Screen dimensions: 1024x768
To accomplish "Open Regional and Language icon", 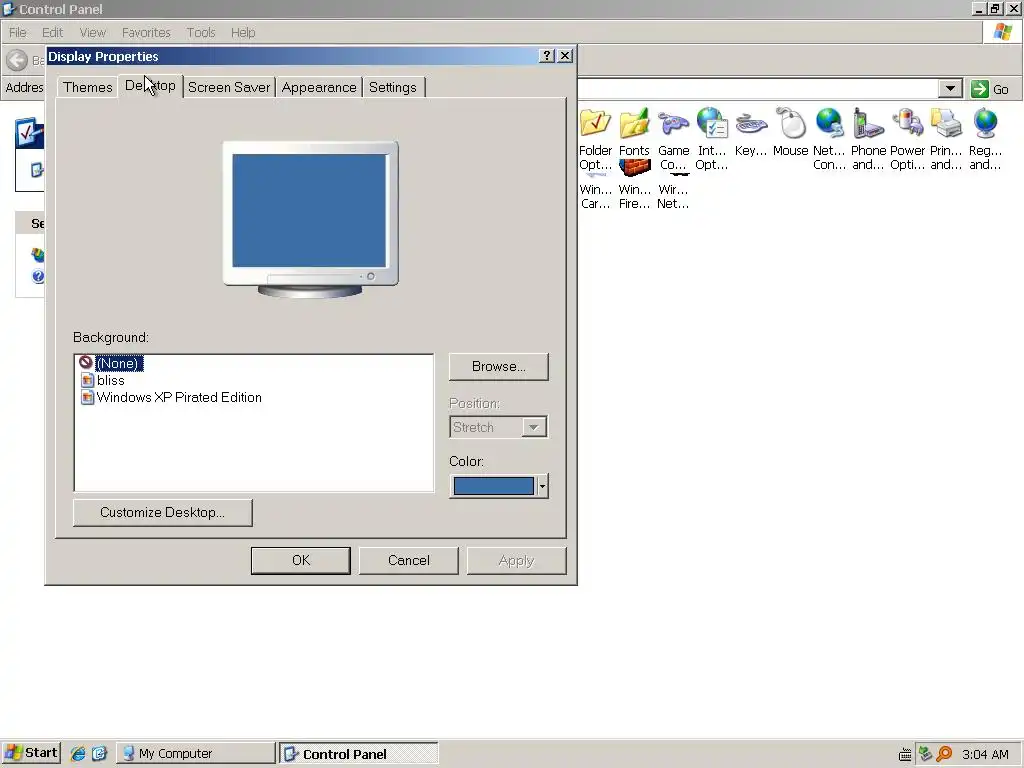I will (985, 124).
